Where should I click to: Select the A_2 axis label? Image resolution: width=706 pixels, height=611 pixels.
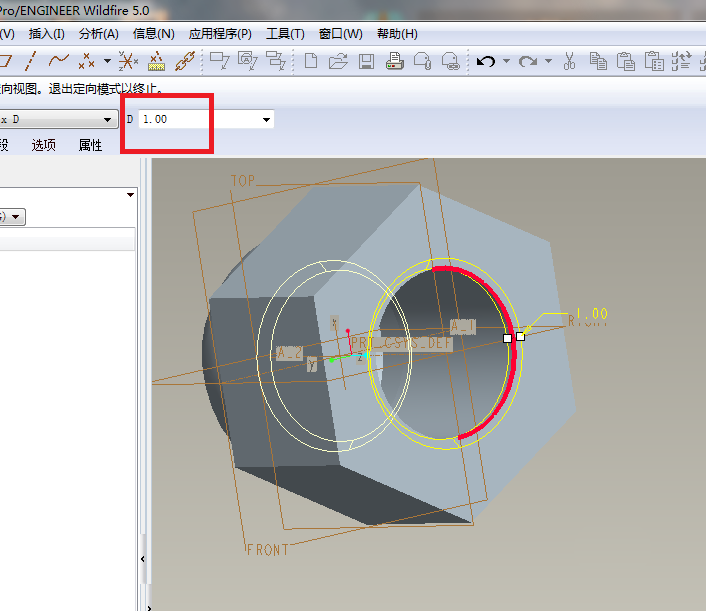tap(289, 353)
